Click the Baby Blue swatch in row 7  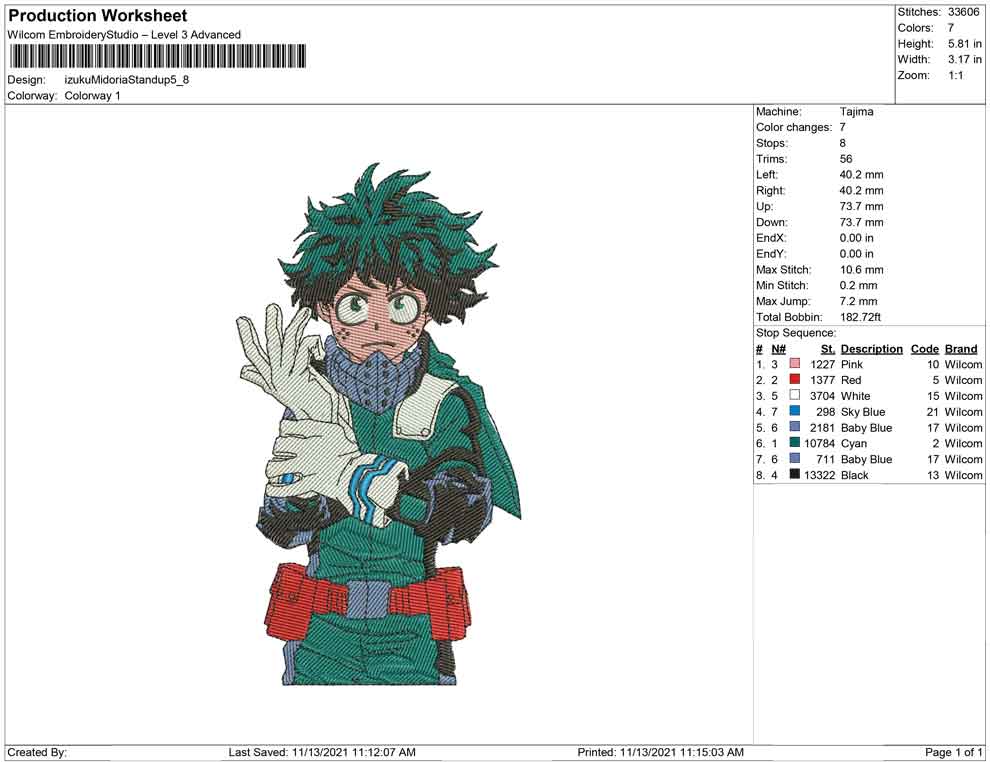(x=794, y=458)
